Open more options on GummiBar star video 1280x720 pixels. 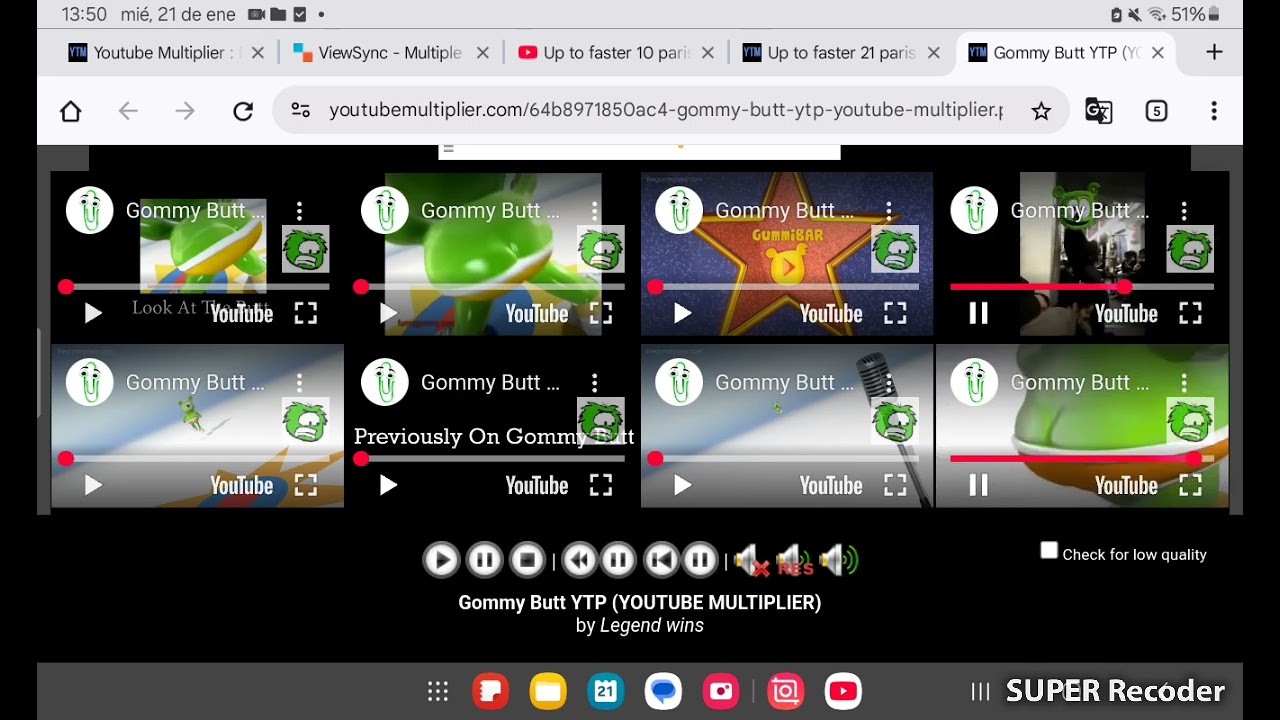point(889,211)
